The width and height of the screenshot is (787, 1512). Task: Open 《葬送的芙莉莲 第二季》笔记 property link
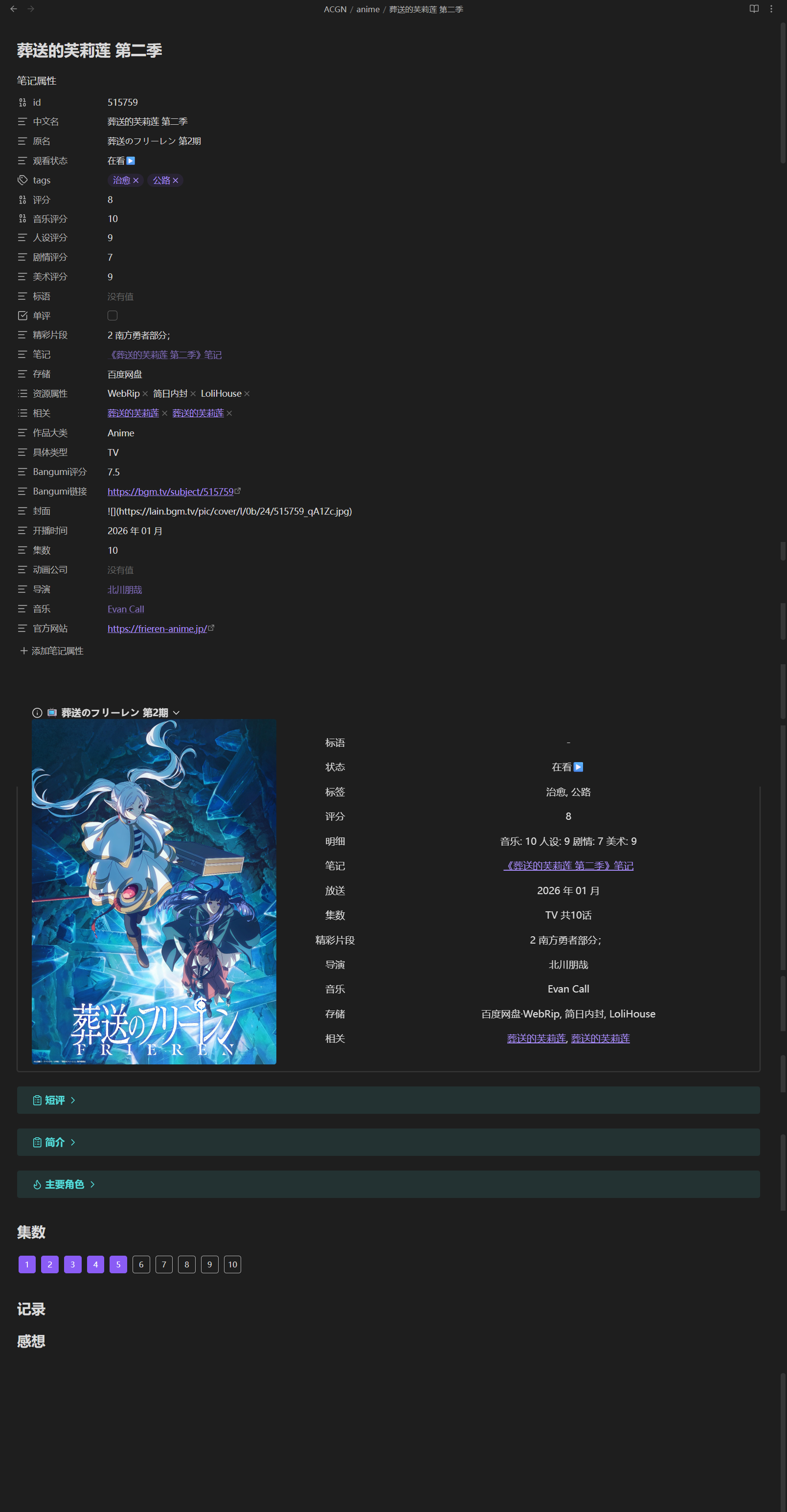tap(164, 355)
